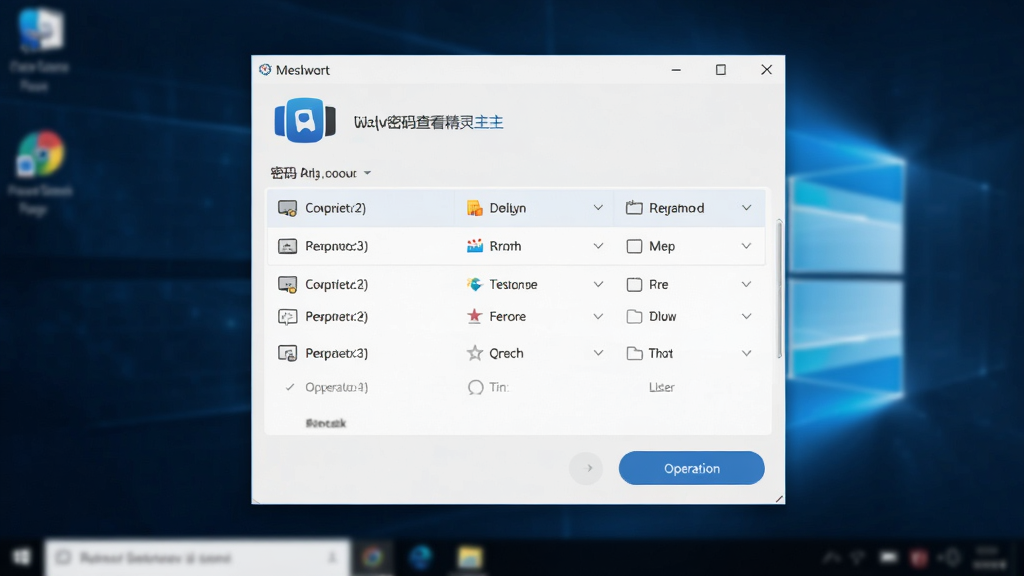Open the top desktop shortcut icon

40,29
